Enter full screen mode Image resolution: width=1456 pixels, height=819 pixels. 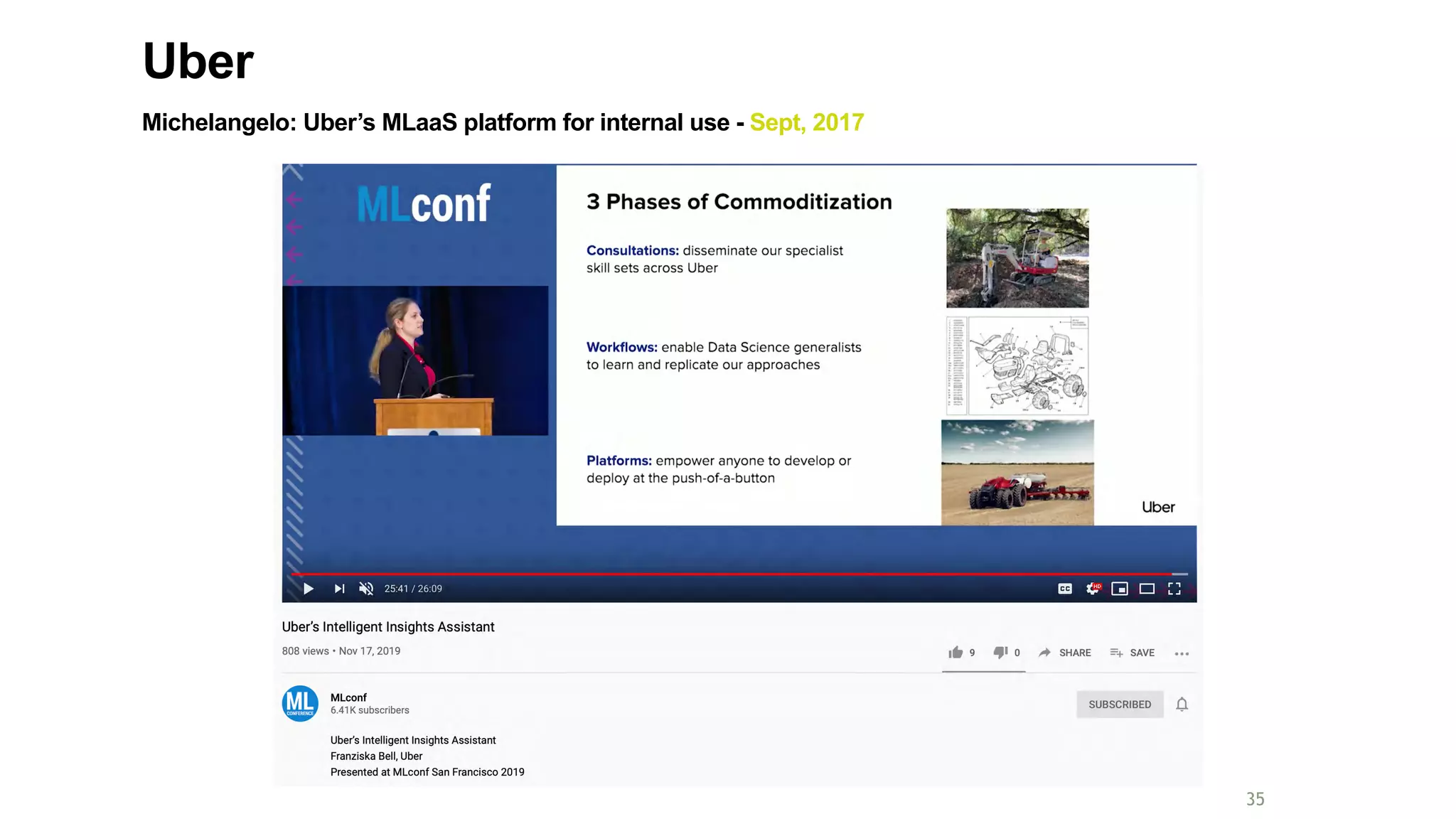1174,589
